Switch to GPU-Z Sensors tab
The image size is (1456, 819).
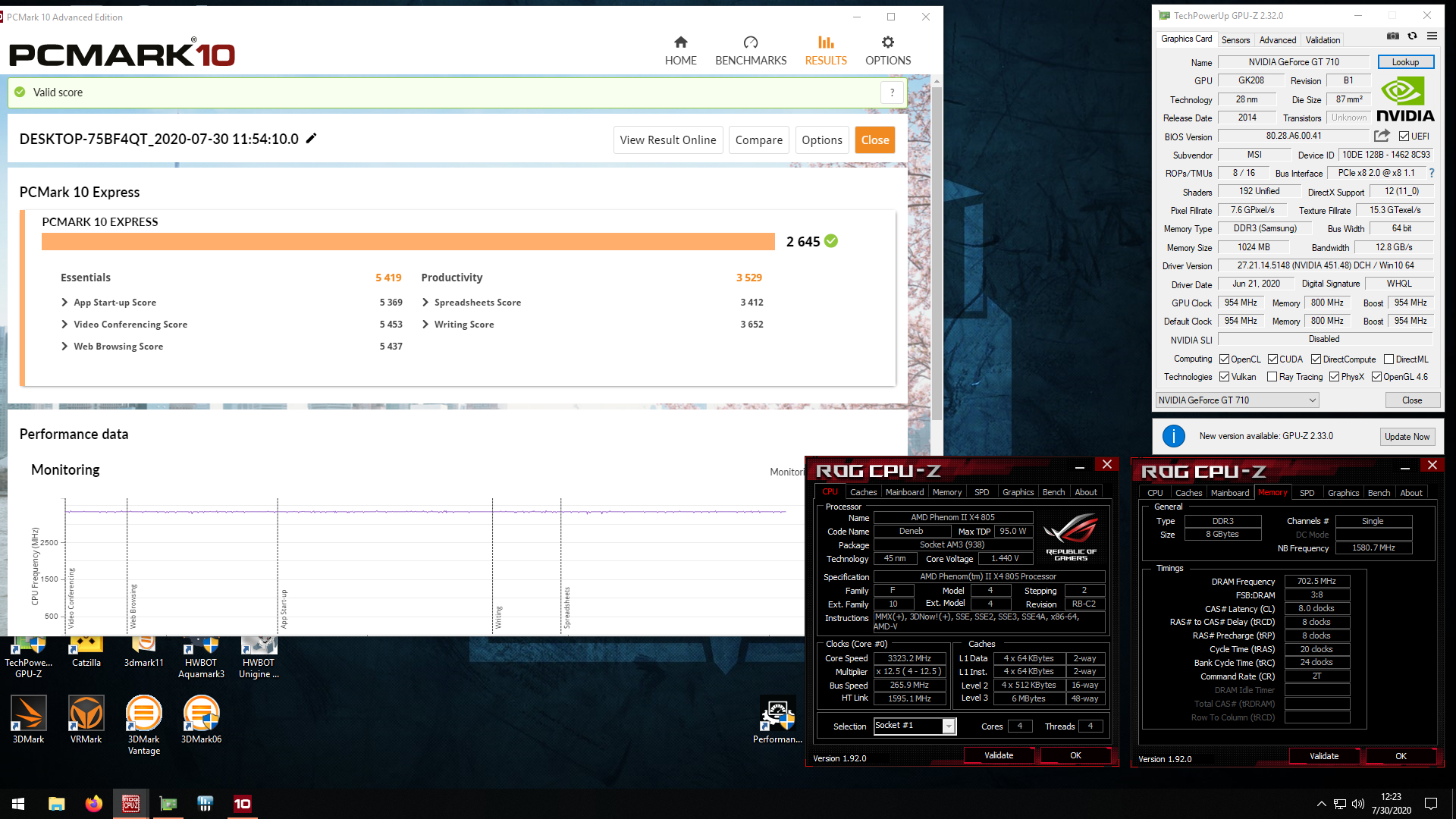click(x=1235, y=40)
